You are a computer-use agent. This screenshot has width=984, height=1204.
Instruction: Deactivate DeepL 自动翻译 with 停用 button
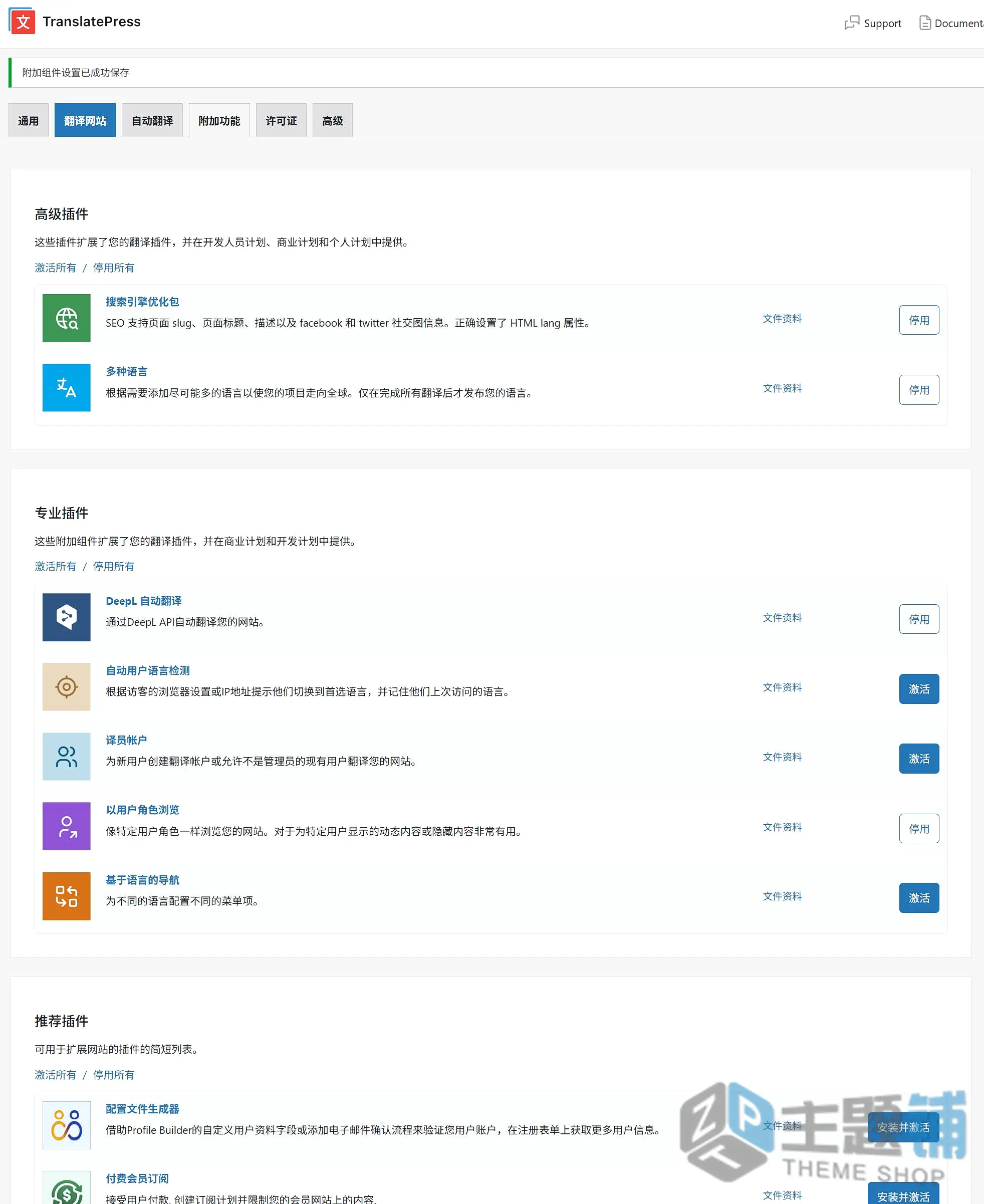coord(919,620)
